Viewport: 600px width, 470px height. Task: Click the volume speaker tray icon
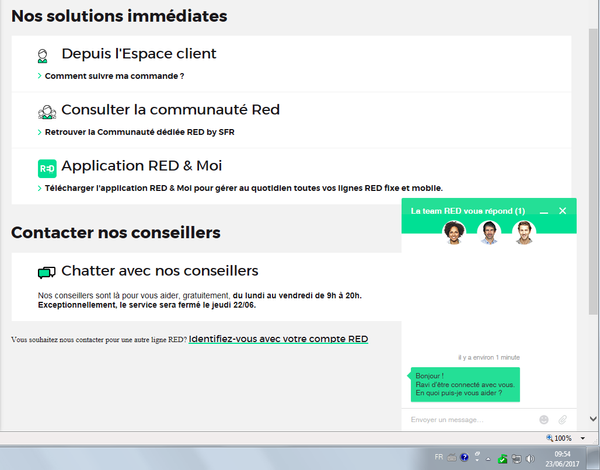point(530,459)
